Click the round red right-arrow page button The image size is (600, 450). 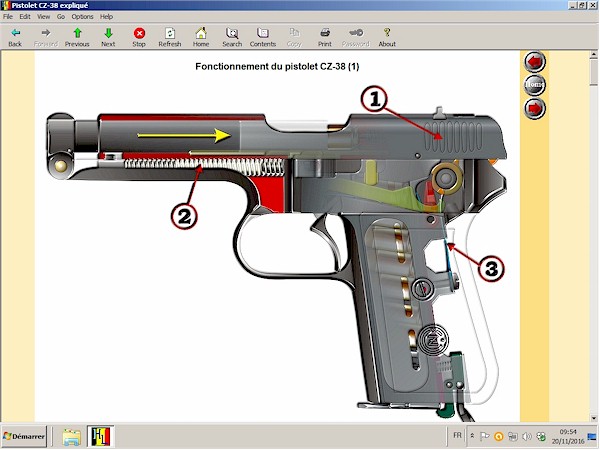[x=534, y=108]
